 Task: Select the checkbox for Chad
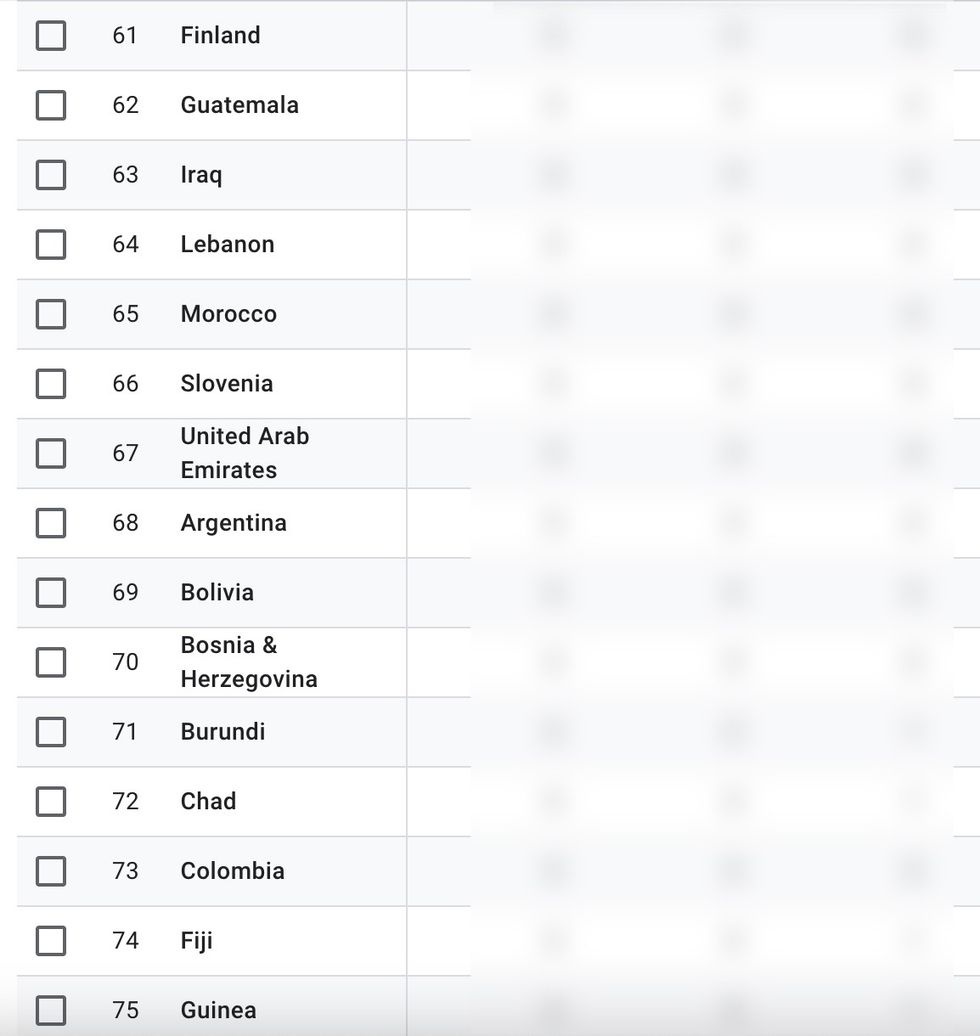pos(51,802)
